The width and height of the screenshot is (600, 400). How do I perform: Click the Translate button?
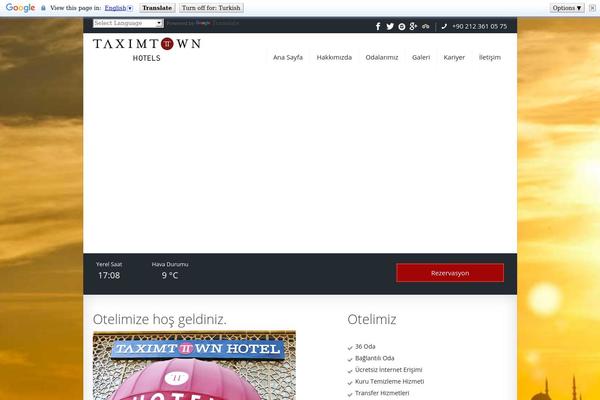[157, 8]
